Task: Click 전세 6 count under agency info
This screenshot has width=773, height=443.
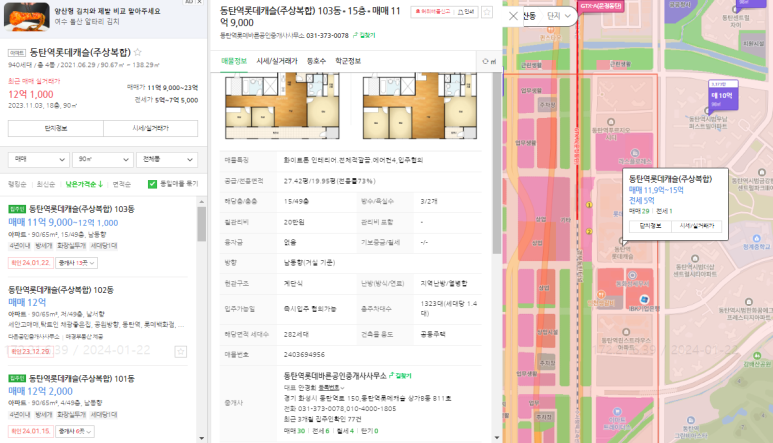Action: (320, 431)
